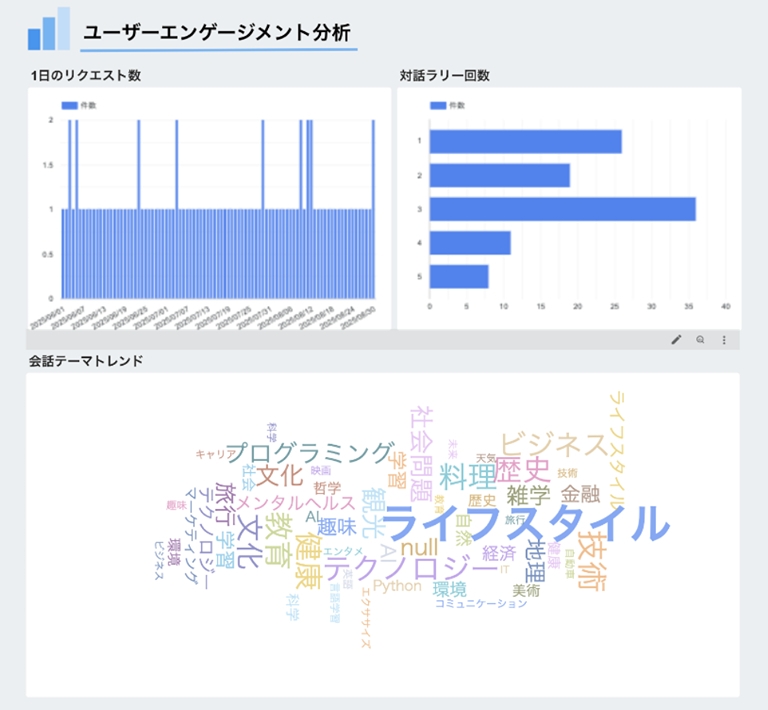
Task: Click 2025/08/30 date label on x-axis
Action: pos(359,318)
